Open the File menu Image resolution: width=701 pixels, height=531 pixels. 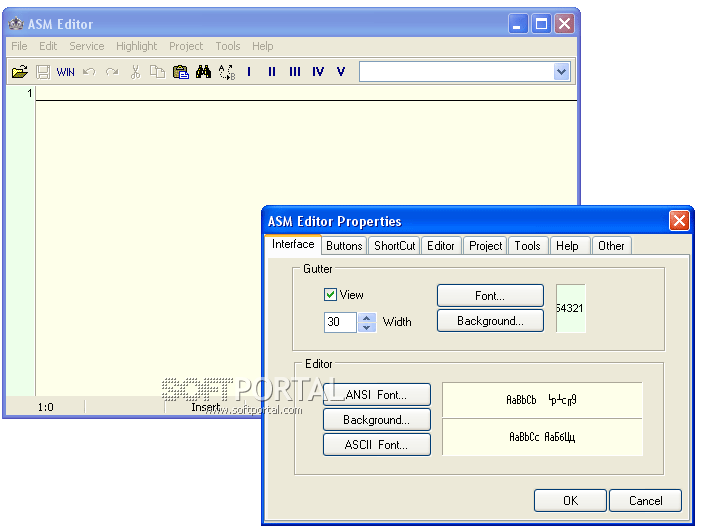(19, 46)
